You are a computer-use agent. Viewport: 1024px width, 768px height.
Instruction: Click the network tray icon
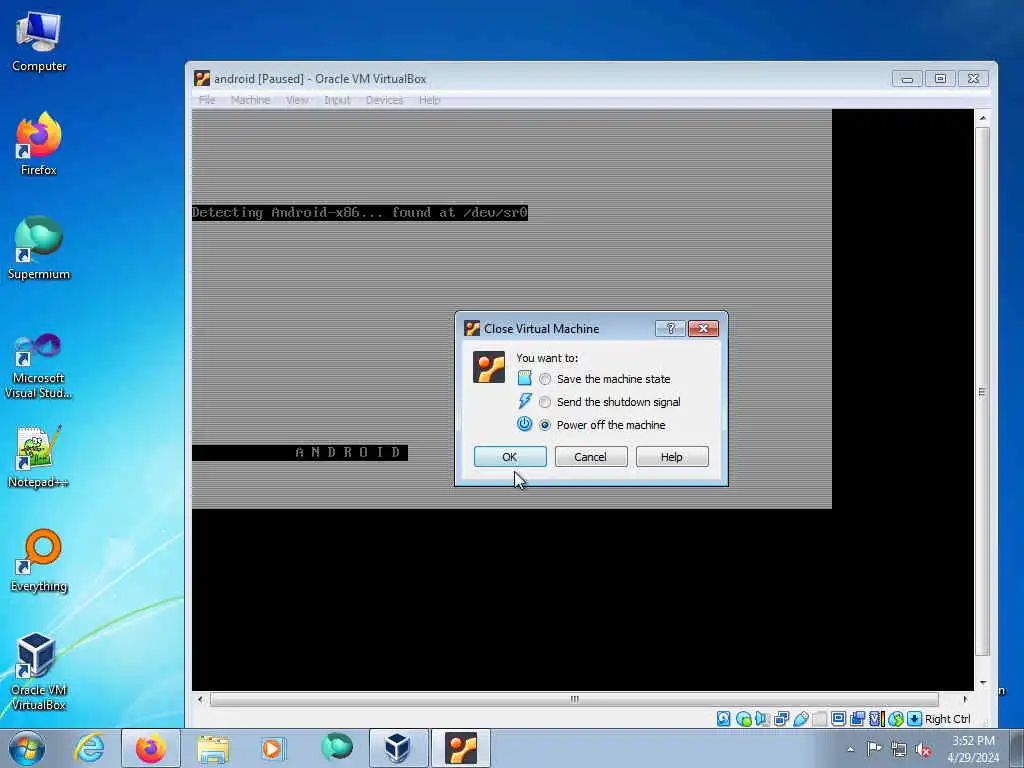(x=899, y=749)
